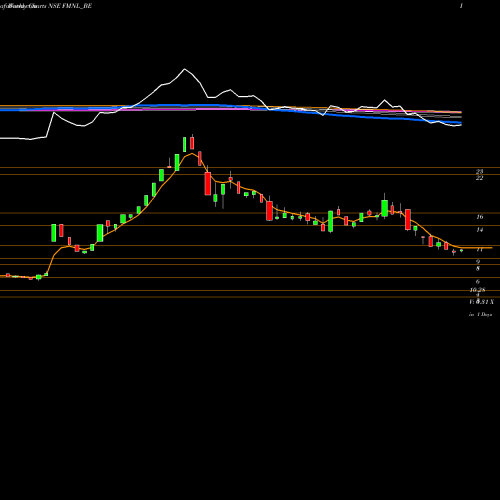Click the 'in 1 Days' caption
The height and width of the screenshot is (500, 500).
point(480,314)
